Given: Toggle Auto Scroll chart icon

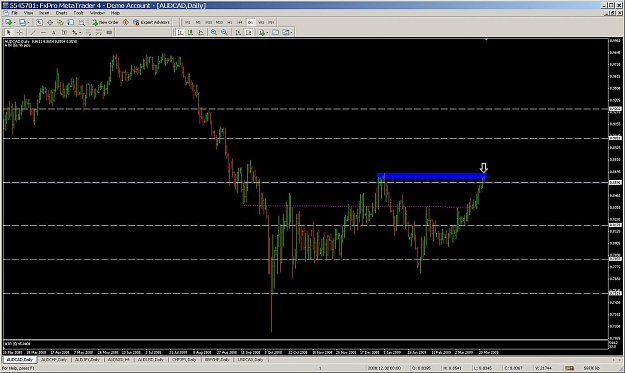Looking at the screenshot, I should coord(238,33).
